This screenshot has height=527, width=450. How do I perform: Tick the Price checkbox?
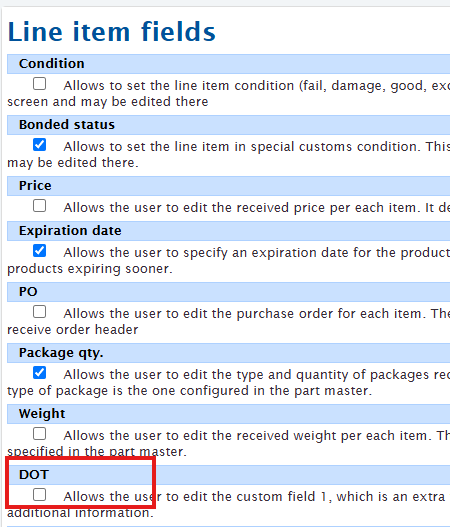(39, 206)
